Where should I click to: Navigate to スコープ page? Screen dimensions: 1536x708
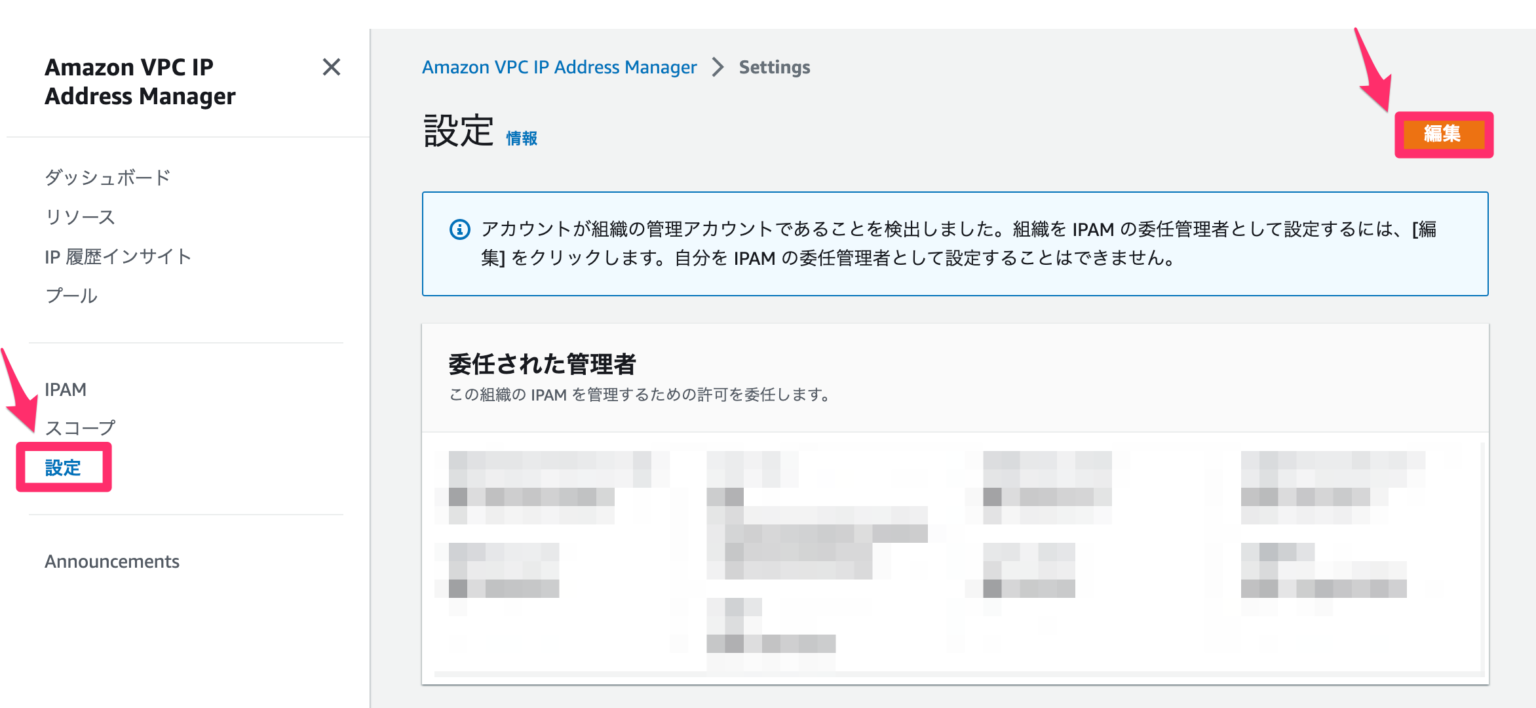[x=78, y=427]
